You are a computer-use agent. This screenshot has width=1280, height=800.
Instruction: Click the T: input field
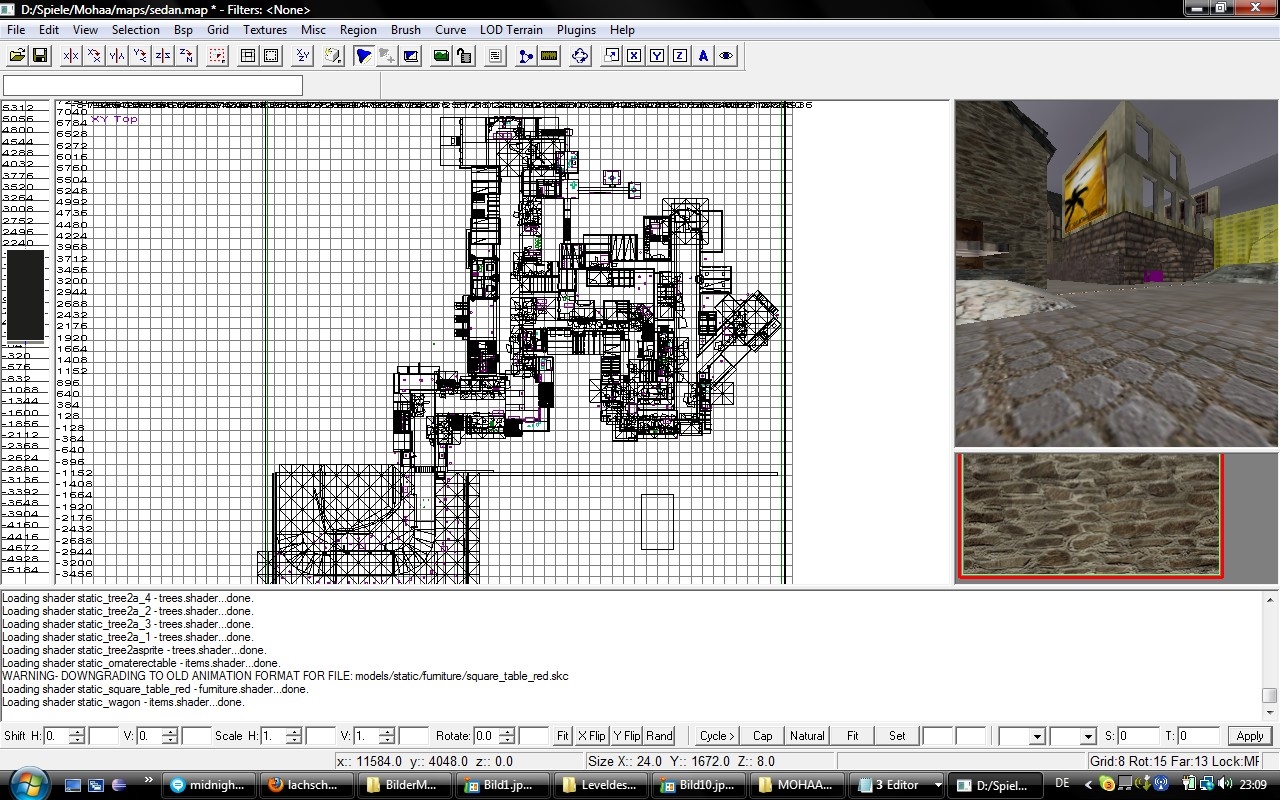1198,736
